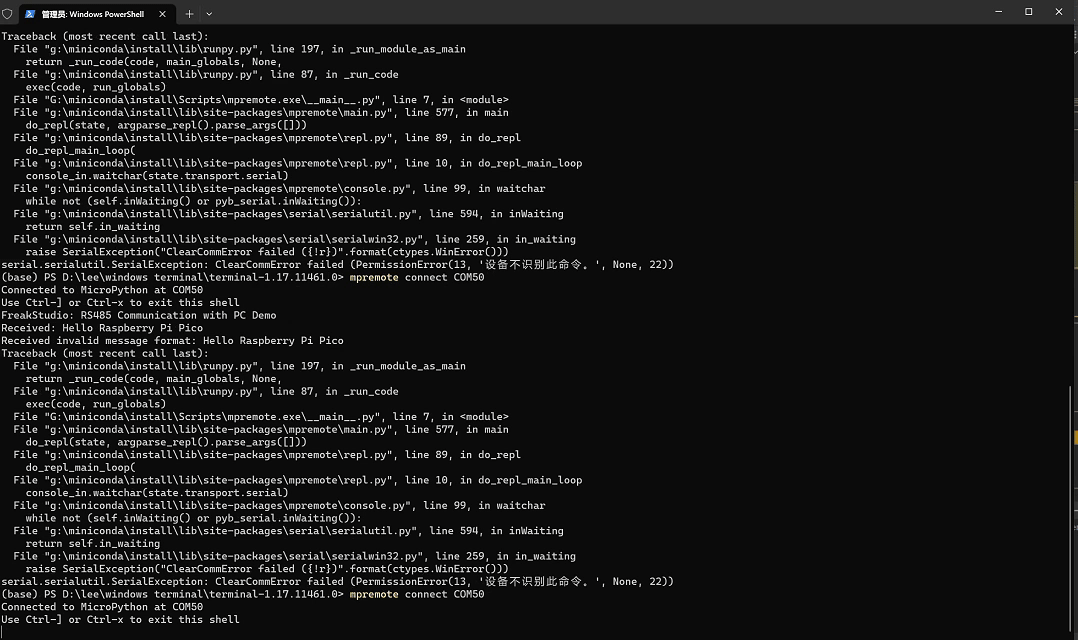
Task: Click the first 'mpremote connect COM50' command
Action: (x=417, y=277)
